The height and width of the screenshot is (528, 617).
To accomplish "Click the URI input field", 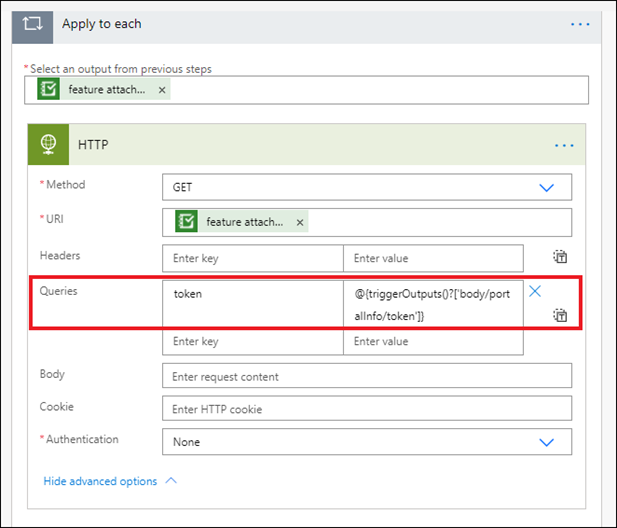I will (x=367, y=223).
